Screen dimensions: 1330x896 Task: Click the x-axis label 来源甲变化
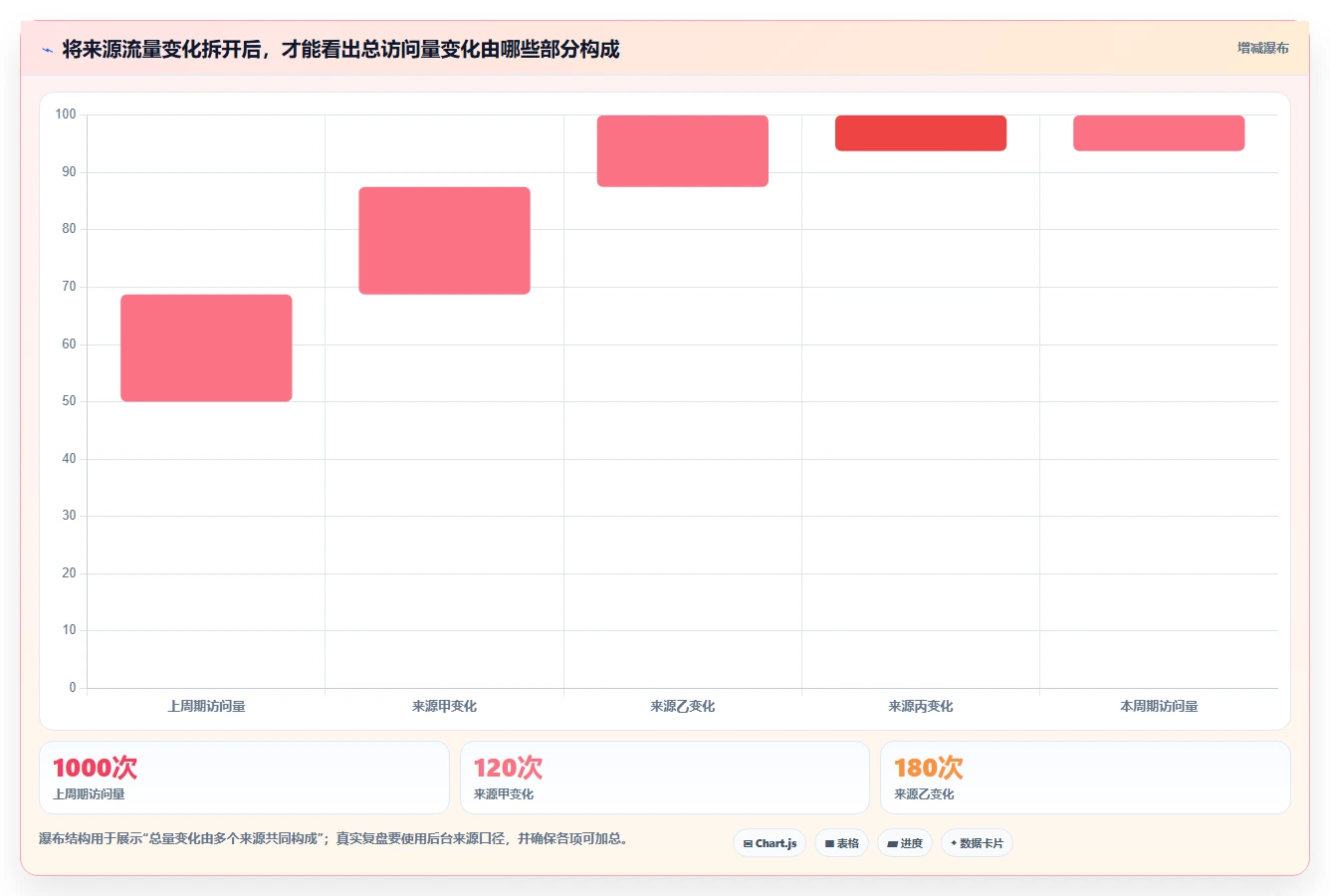coord(444,706)
